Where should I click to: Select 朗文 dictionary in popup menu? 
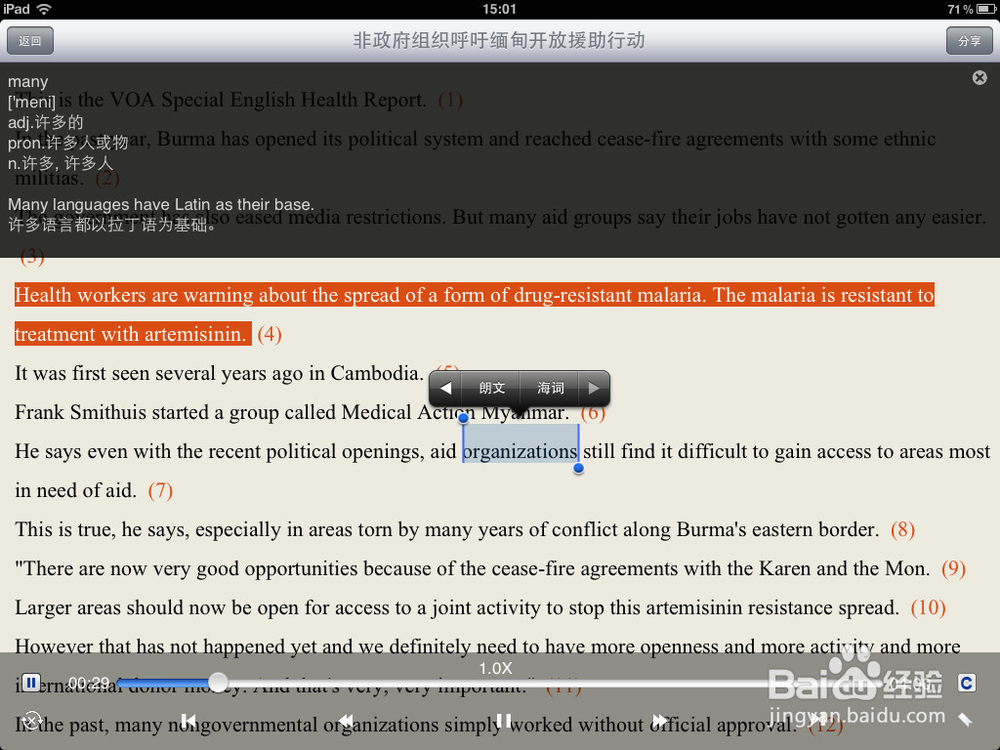pyautogui.click(x=492, y=388)
